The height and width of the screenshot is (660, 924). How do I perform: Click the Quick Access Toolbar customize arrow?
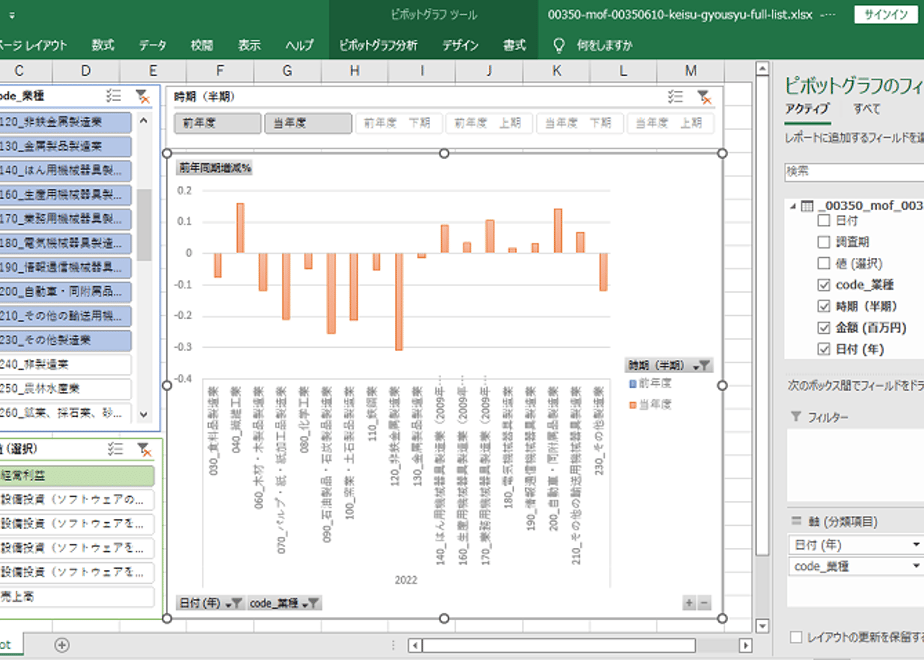click(x=12, y=15)
